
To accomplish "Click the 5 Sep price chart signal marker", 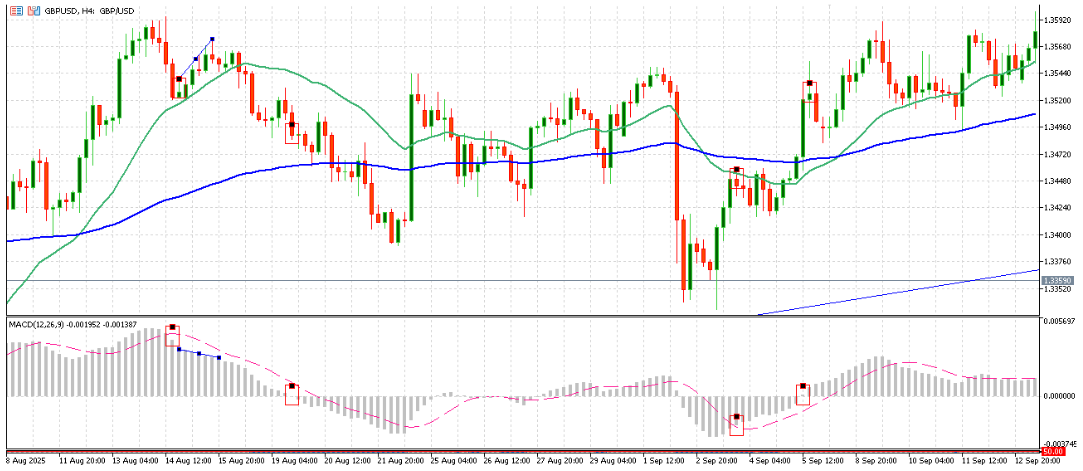I will pyautogui.click(x=809, y=85).
